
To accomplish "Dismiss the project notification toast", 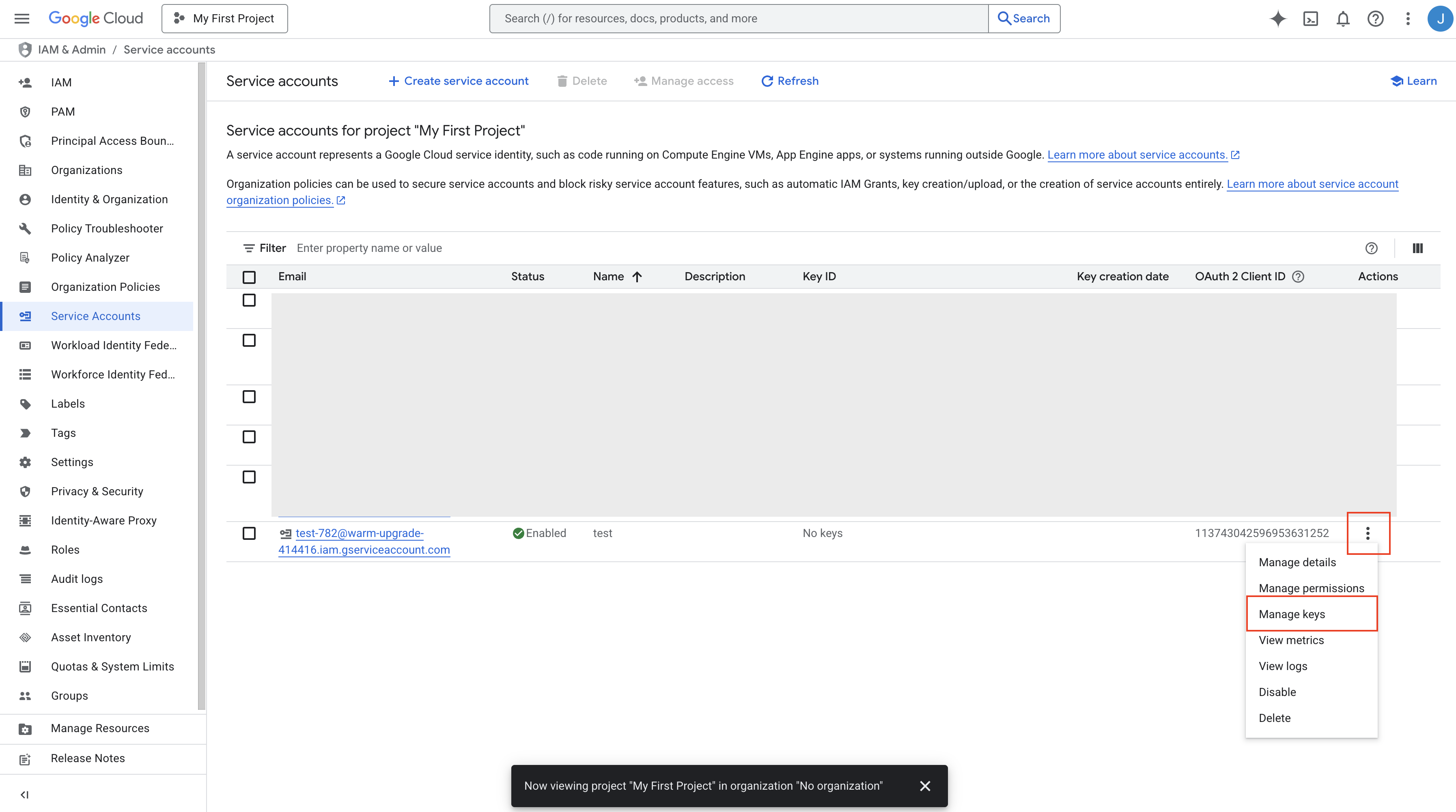I will pyautogui.click(x=925, y=786).
